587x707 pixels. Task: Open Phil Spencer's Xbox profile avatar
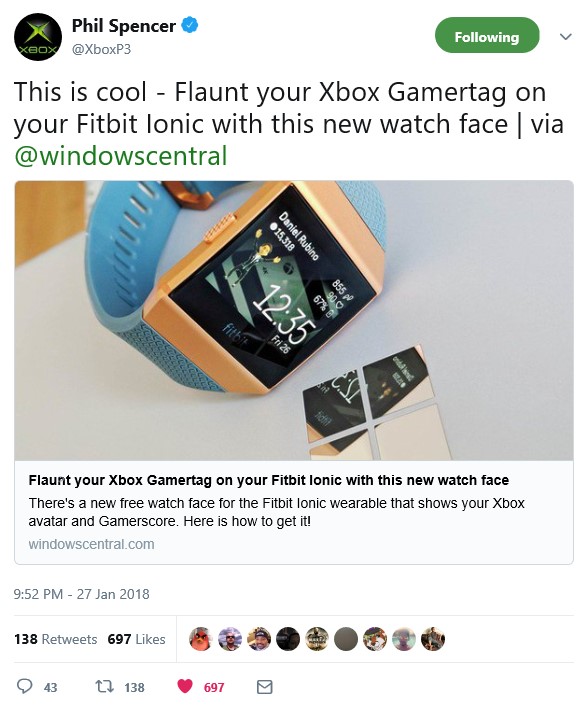pyautogui.click(x=38, y=37)
